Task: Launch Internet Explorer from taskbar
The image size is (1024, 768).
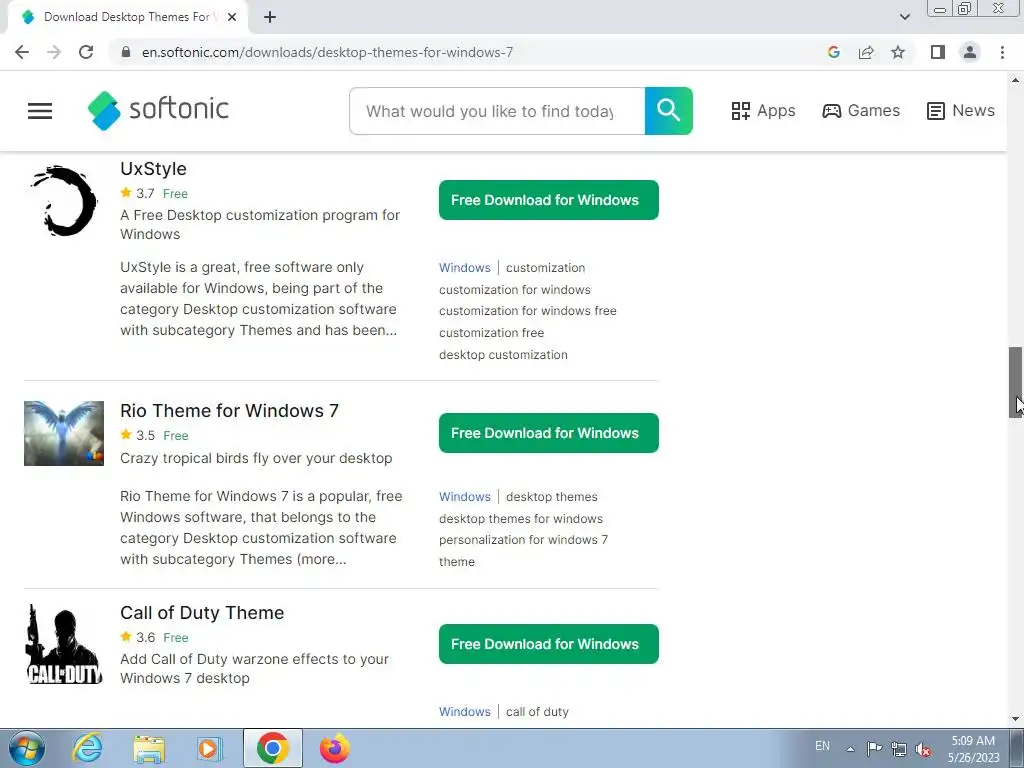Action: (x=88, y=748)
